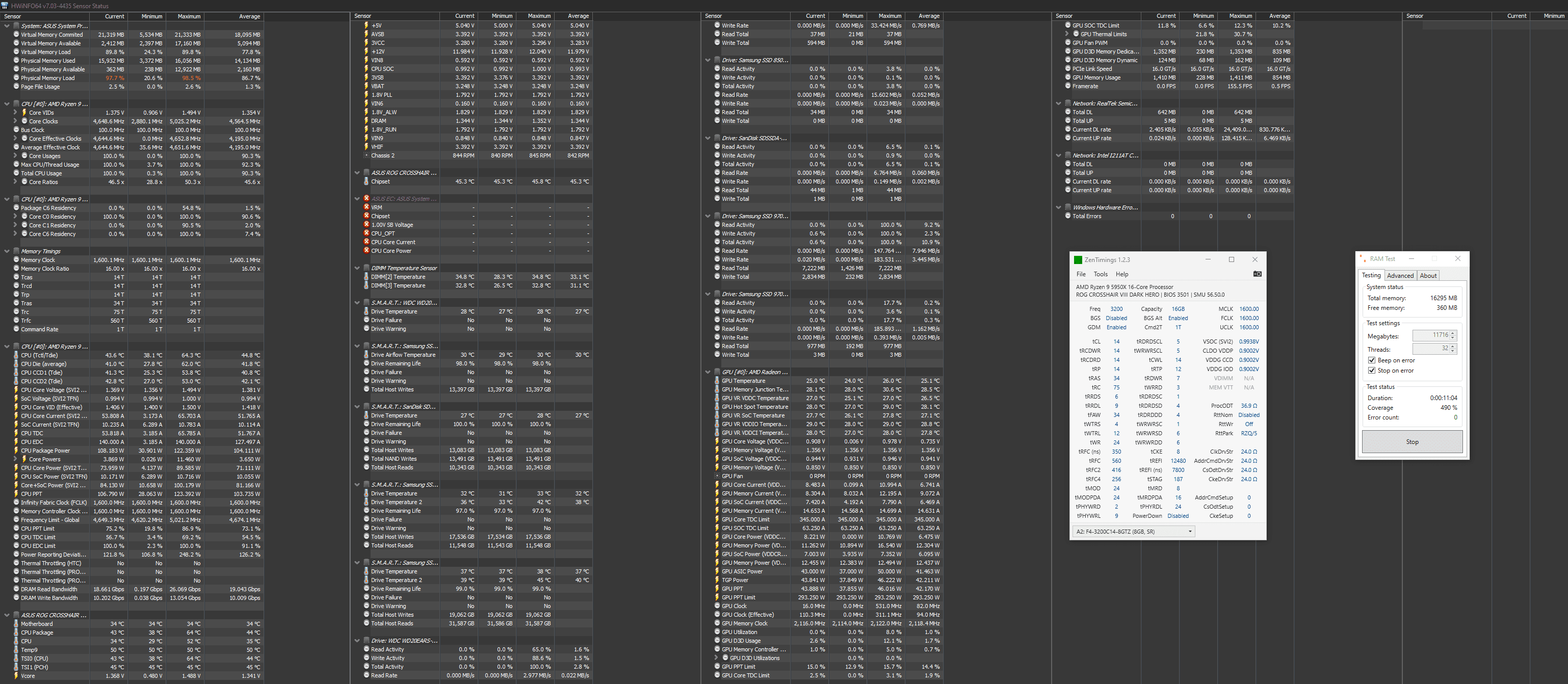Click thermometer icon for DIMM[2] Temperature

point(367,277)
